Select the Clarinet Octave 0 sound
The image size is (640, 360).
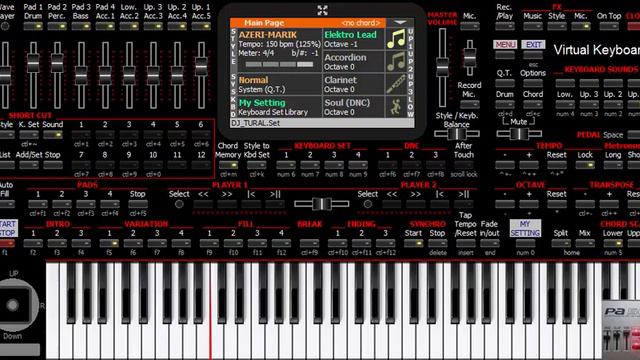point(354,84)
